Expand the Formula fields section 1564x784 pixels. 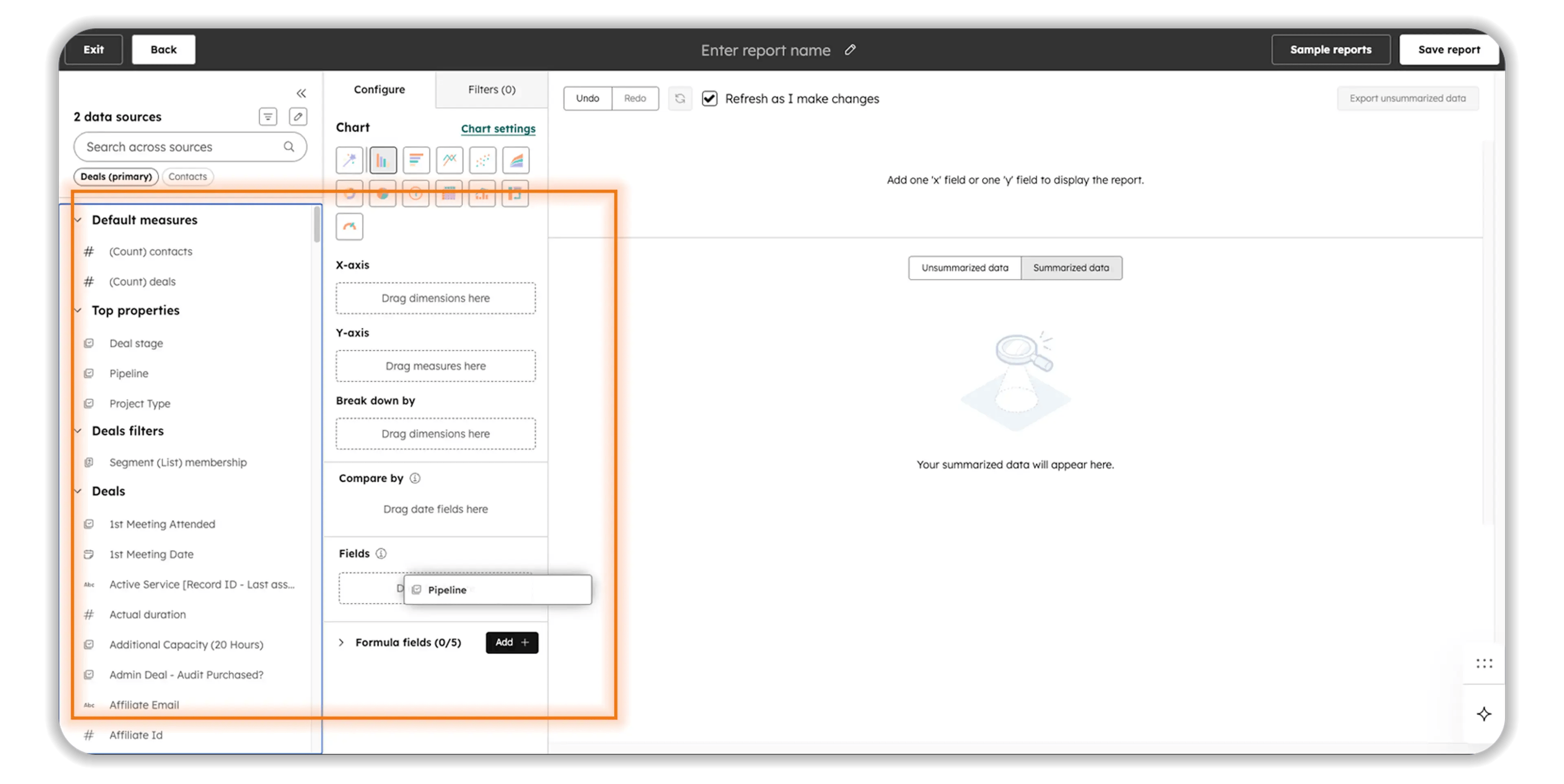(342, 642)
